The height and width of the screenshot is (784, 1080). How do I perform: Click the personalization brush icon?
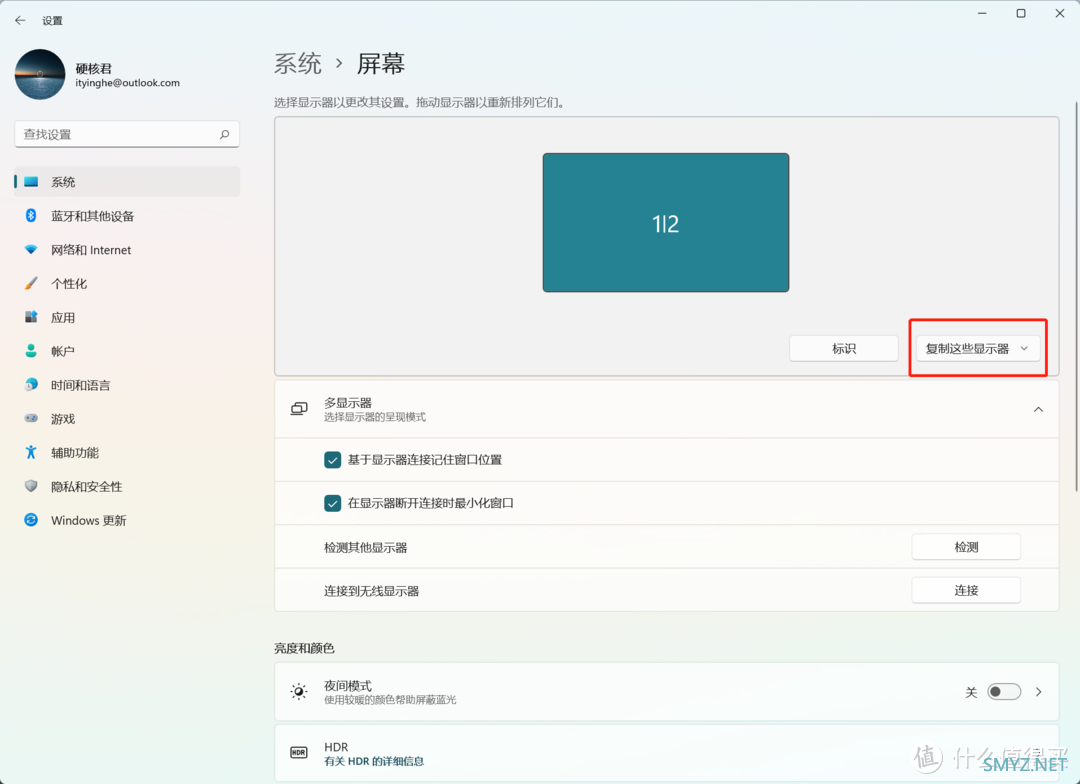tap(31, 283)
